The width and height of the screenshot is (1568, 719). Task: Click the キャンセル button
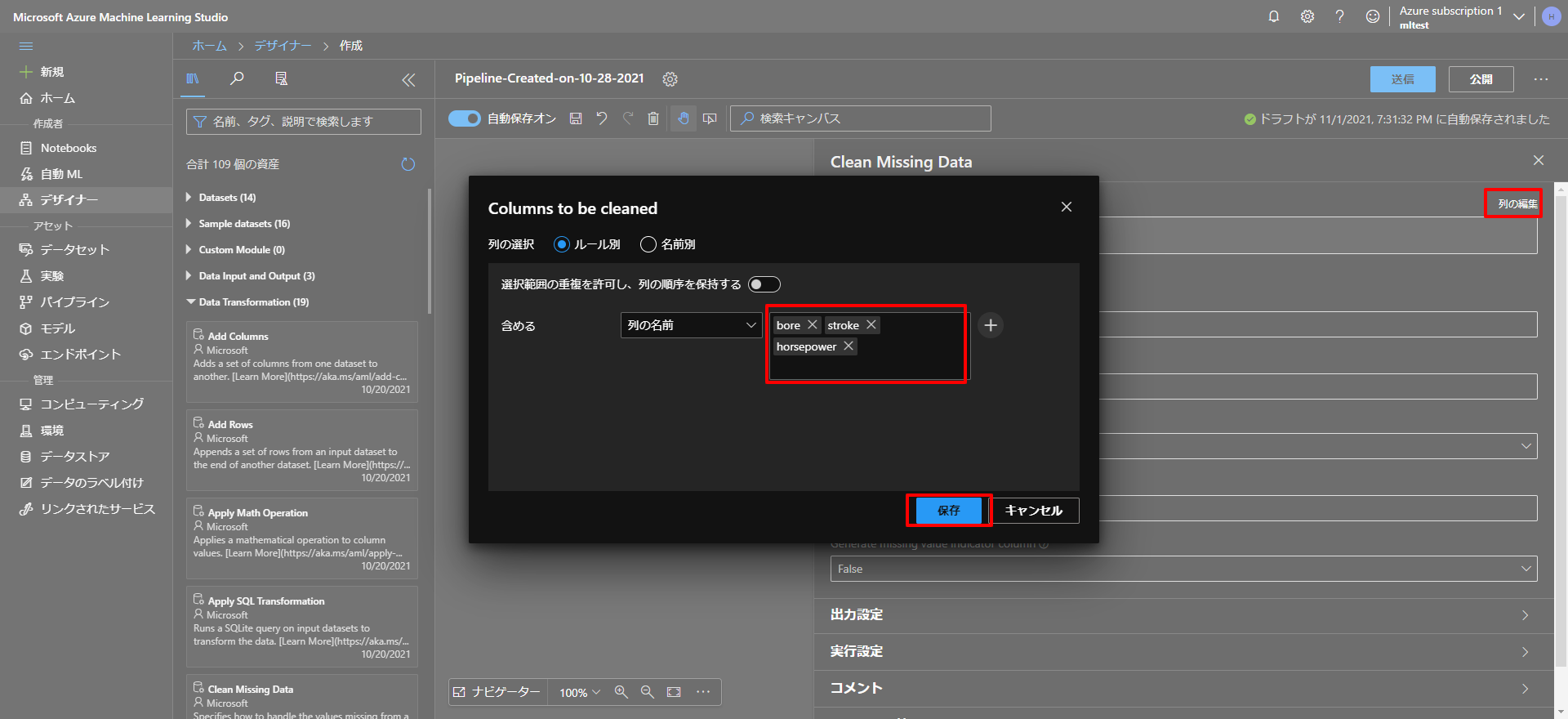(x=1034, y=511)
